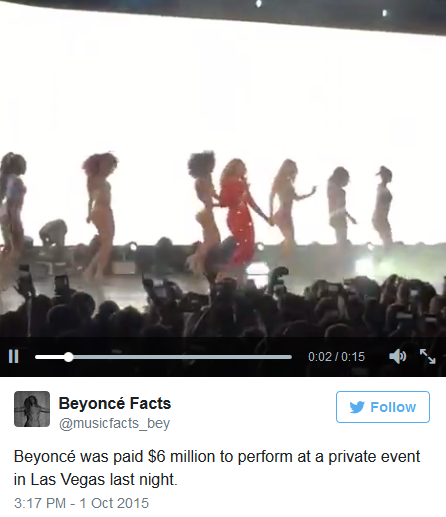Click the dancer on far right of video

(x=383, y=207)
